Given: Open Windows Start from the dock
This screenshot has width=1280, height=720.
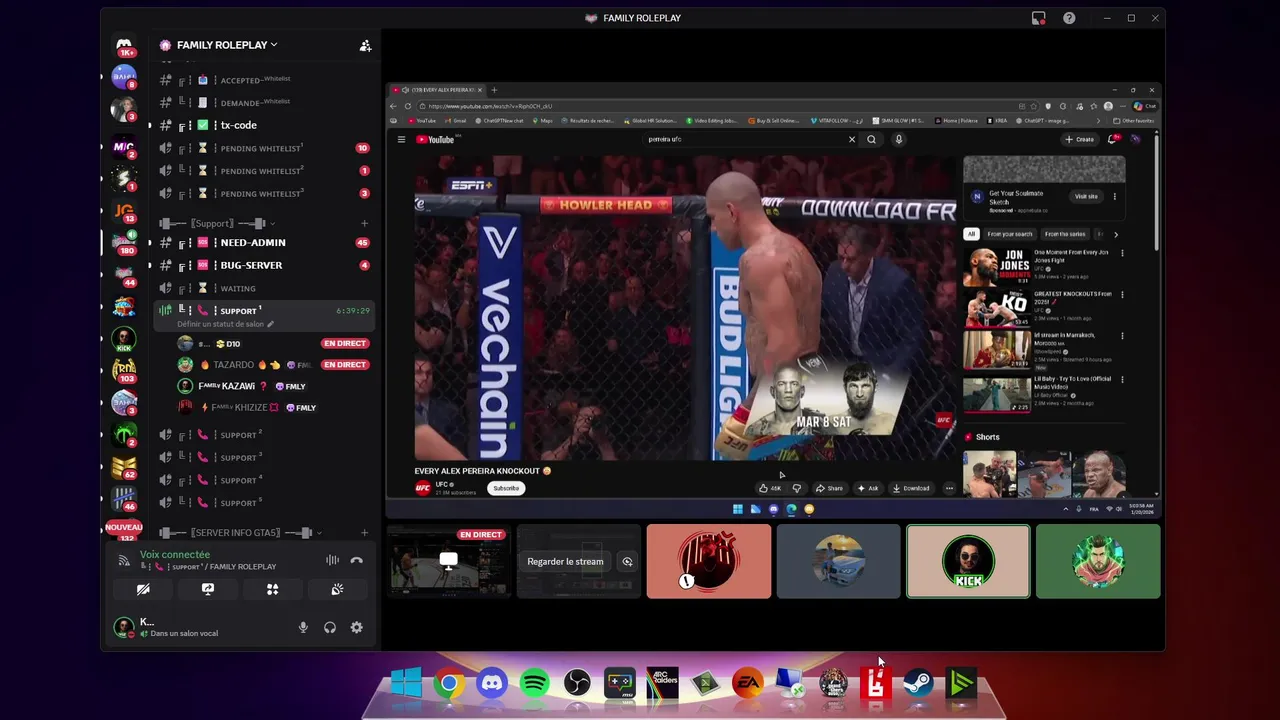Looking at the screenshot, I should point(406,684).
